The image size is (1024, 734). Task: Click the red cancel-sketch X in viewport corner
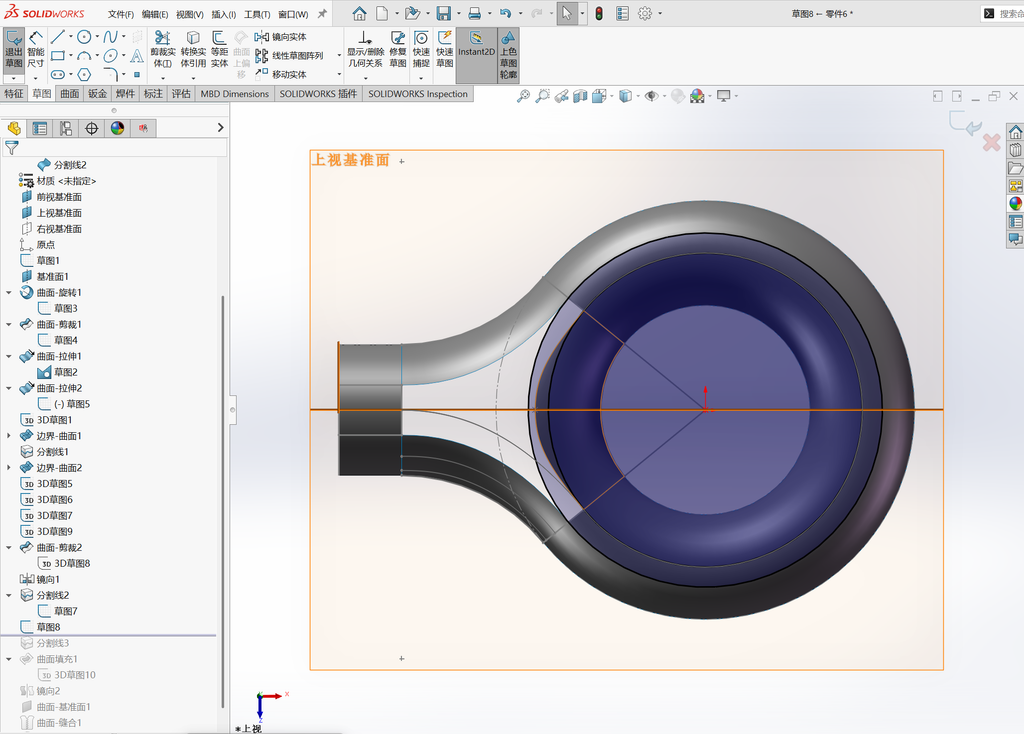click(x=991, y=142)
